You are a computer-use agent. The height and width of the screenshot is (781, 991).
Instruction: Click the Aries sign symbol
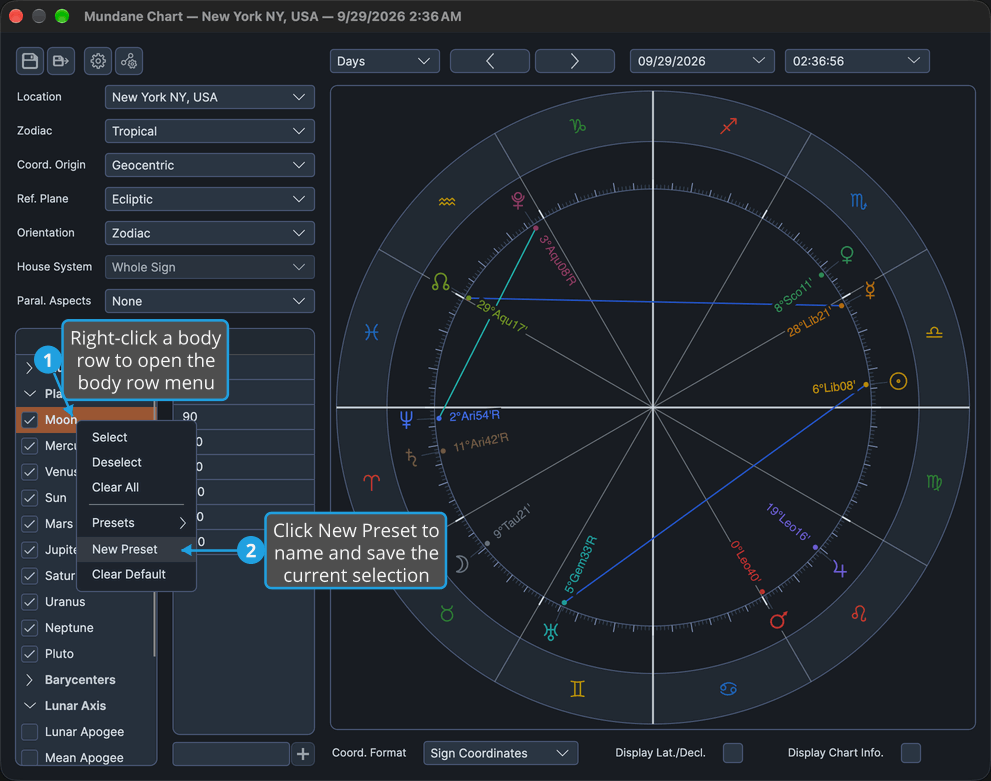click(372, 483)
